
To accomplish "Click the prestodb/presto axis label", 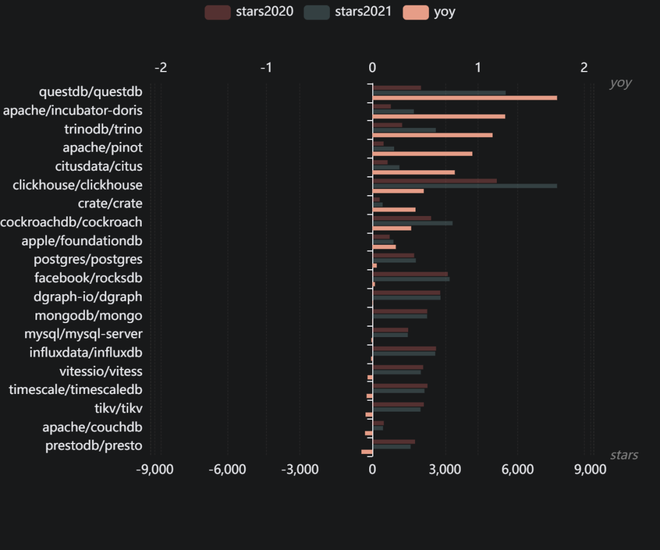I will [94, 445].
